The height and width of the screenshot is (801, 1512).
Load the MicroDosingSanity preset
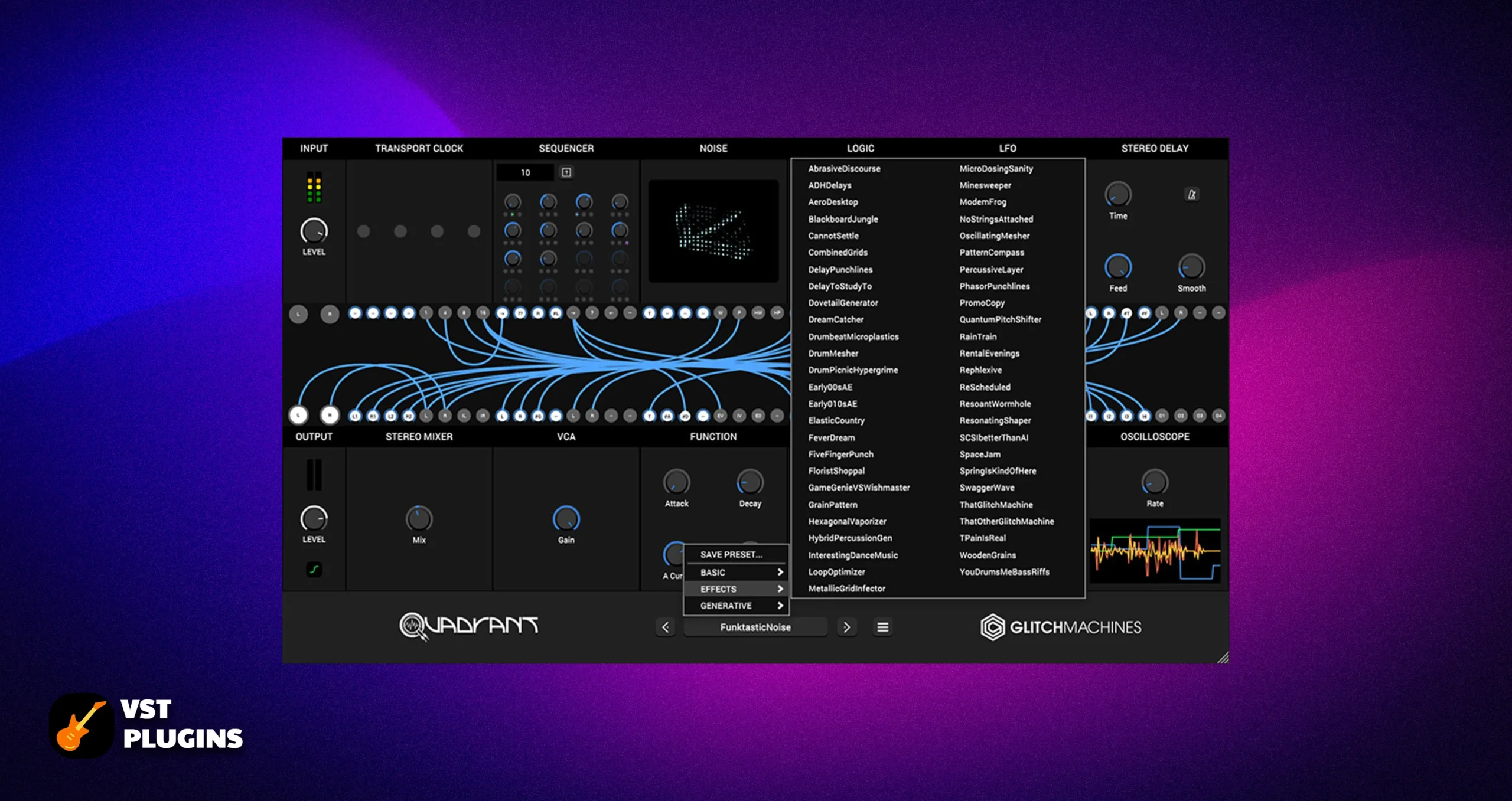[996, 169]
